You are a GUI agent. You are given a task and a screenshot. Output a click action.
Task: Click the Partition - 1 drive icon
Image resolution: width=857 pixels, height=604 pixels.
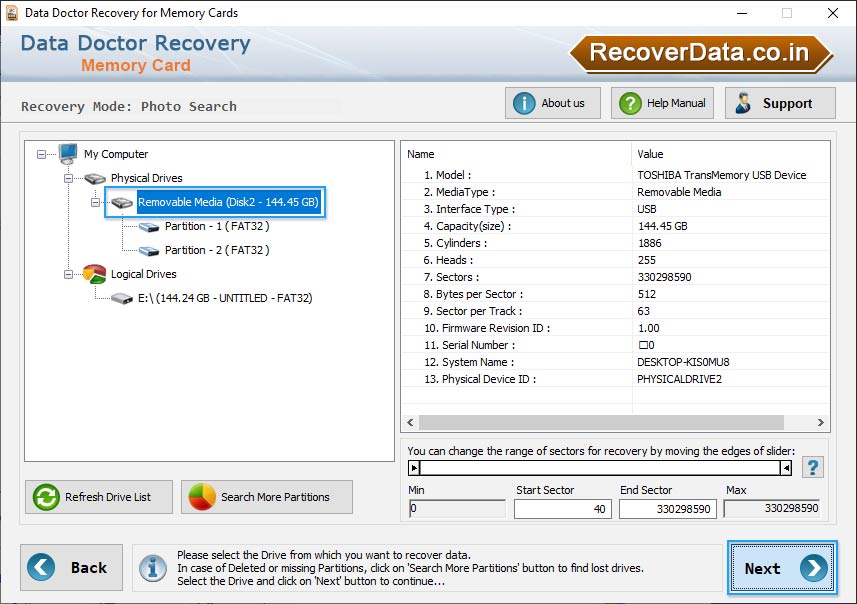pos(149,226)
